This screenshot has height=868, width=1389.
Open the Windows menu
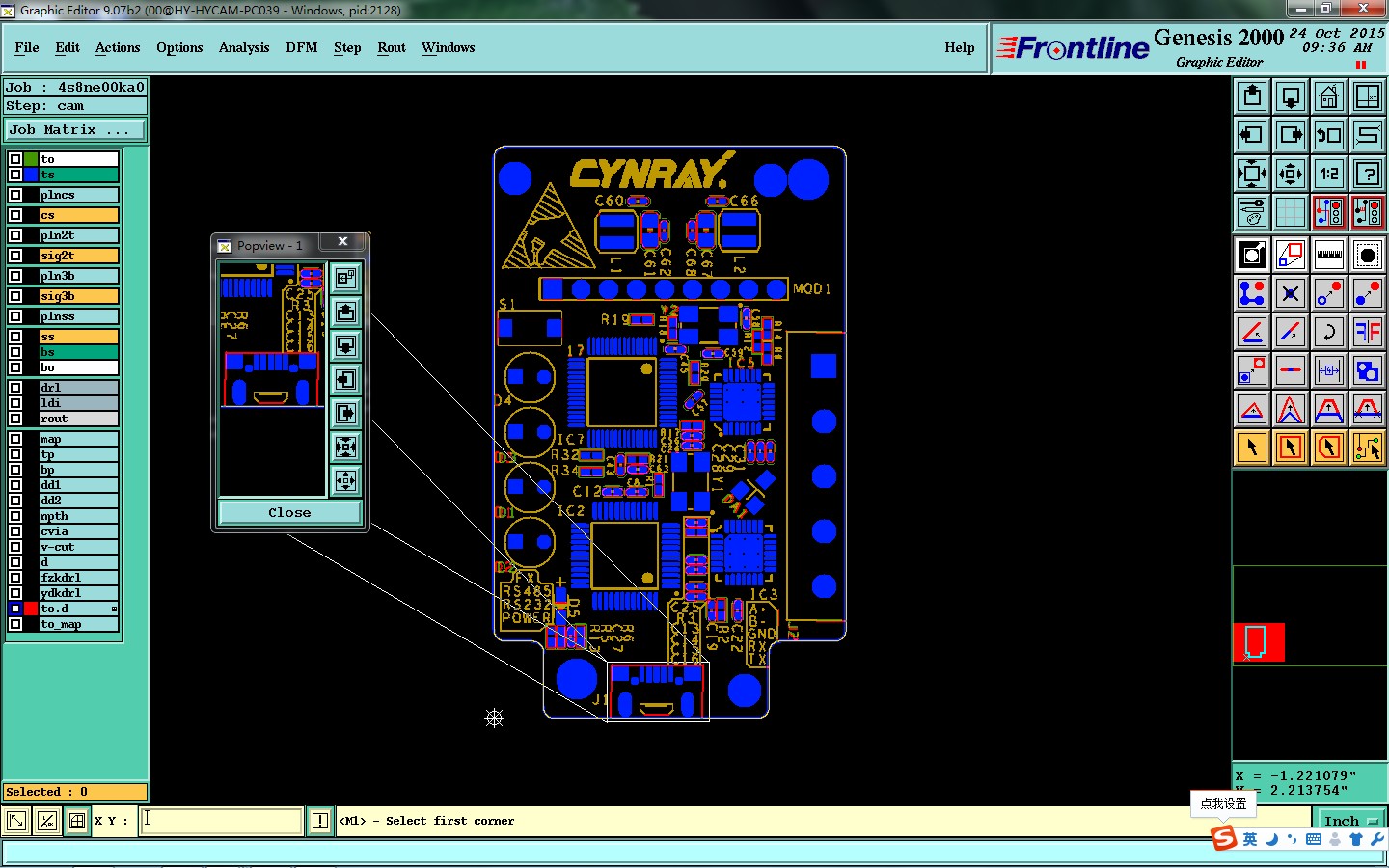[449, 47]
